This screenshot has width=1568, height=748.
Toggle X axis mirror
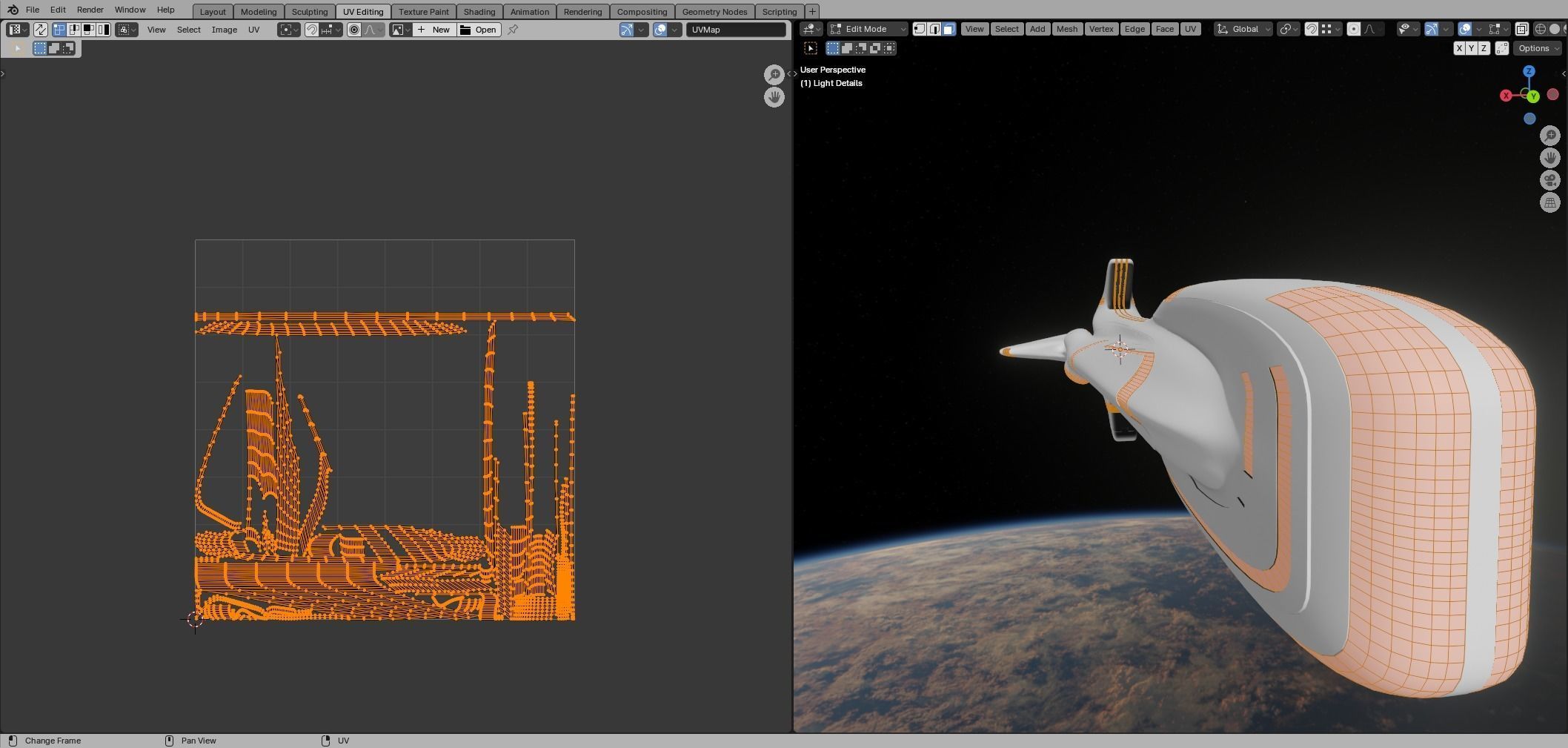pos(1460,48)
